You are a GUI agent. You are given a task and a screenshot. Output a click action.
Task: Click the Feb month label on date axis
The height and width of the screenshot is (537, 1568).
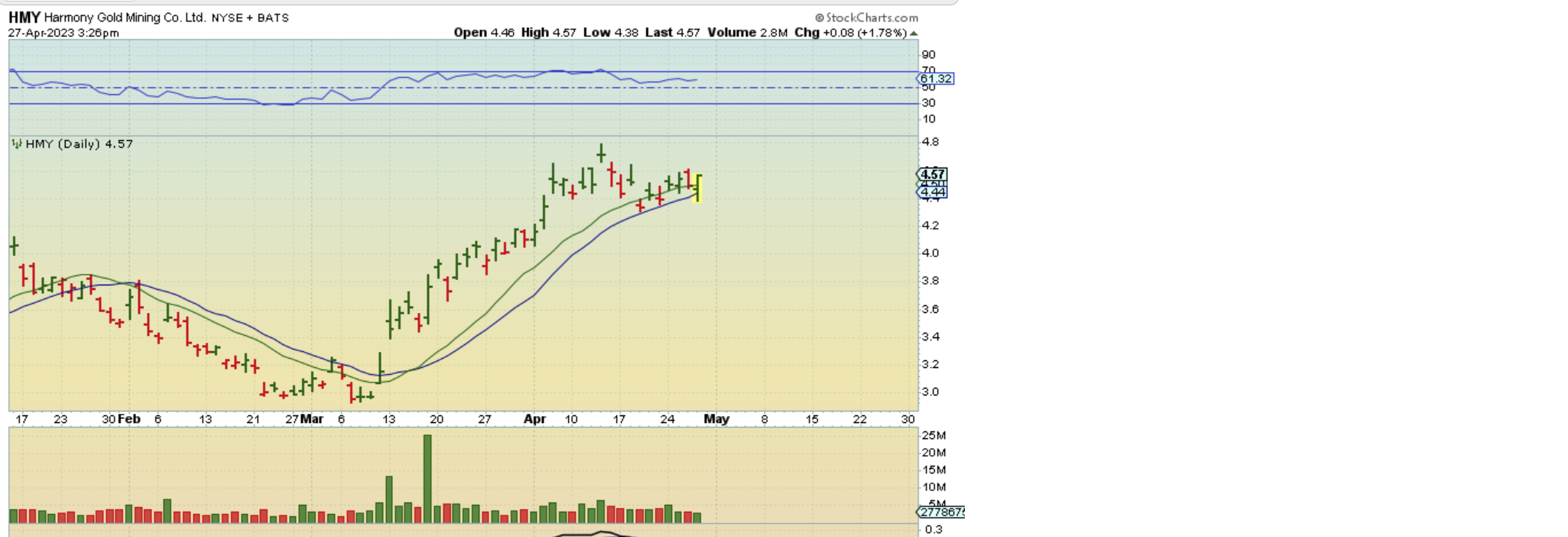(129, 419)
